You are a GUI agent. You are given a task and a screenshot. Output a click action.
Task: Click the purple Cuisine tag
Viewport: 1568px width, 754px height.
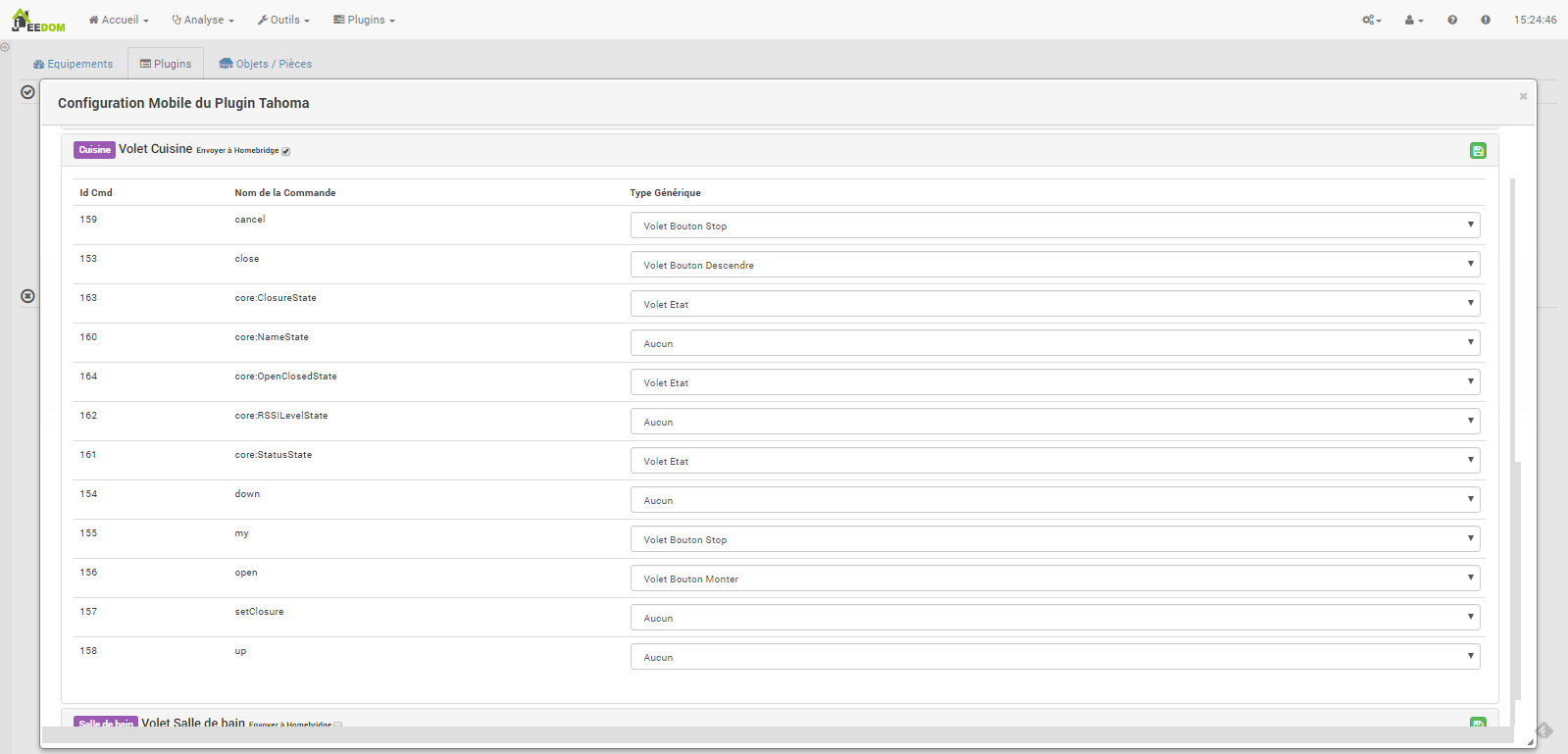coord(94,150)
